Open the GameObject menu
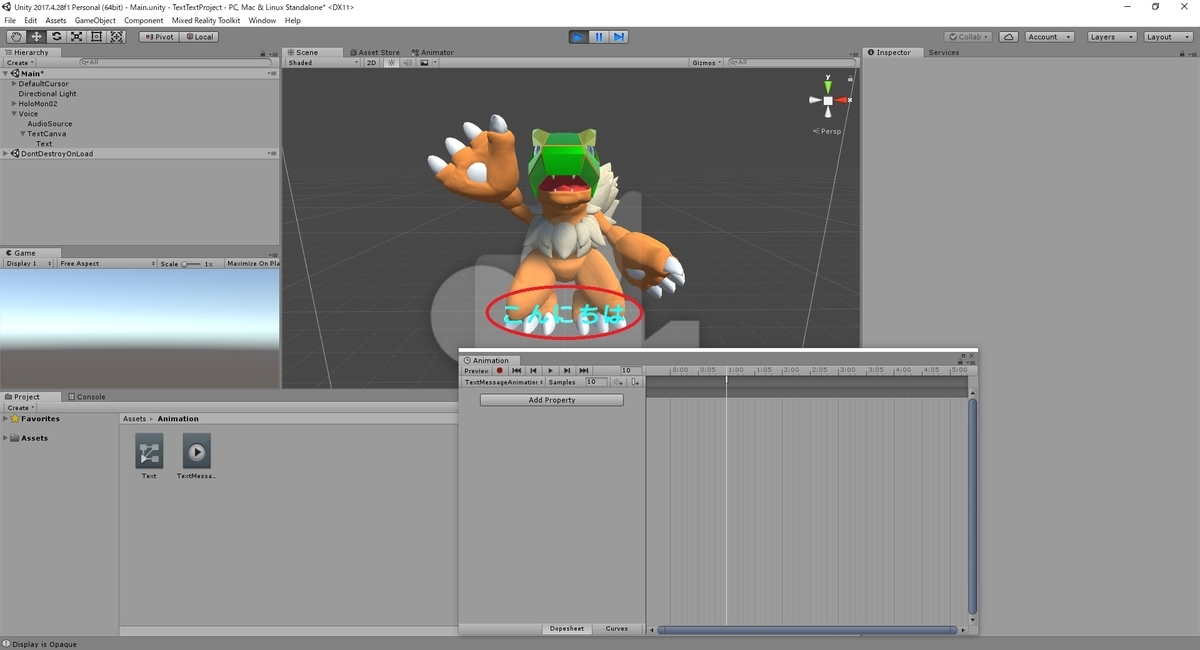The height and width of the screenshot is (650, 1200). (95, 20)
